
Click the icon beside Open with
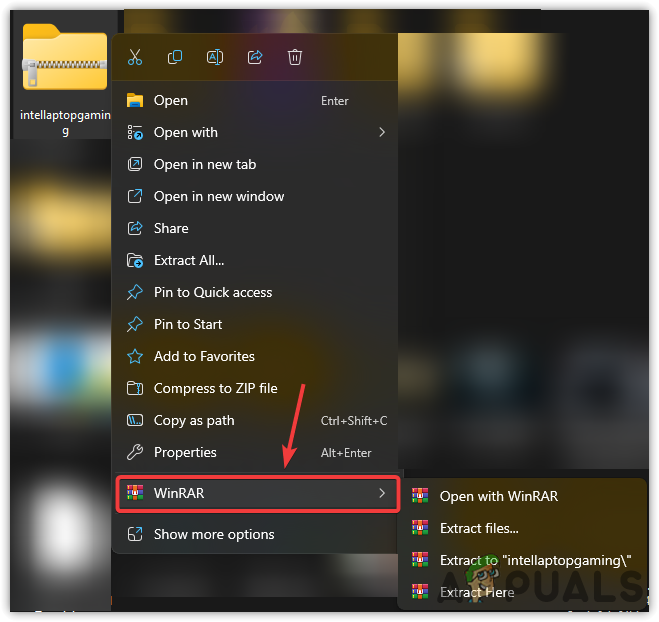[135, 132]
